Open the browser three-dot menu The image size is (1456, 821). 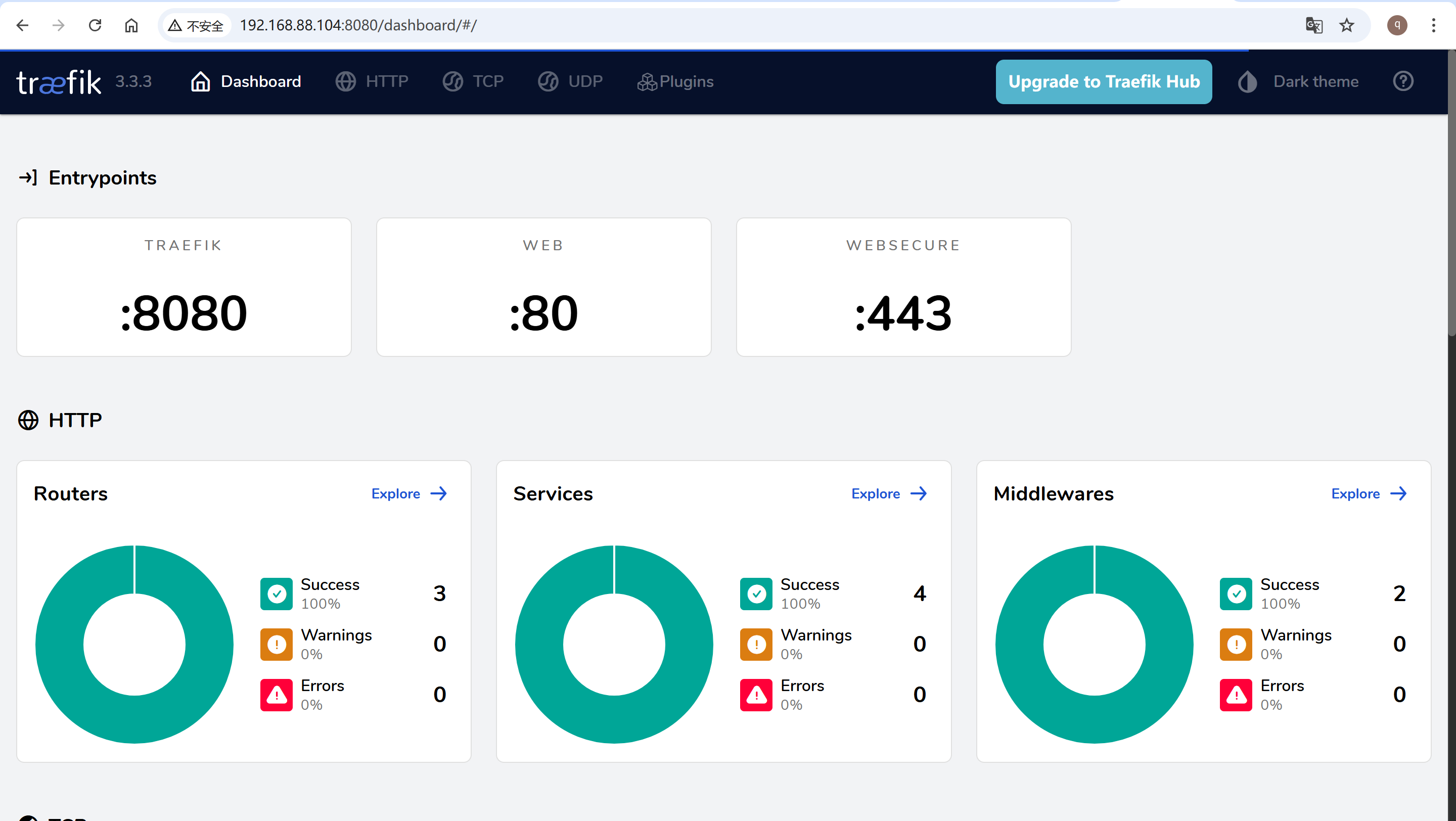[x=1433, y=25]
